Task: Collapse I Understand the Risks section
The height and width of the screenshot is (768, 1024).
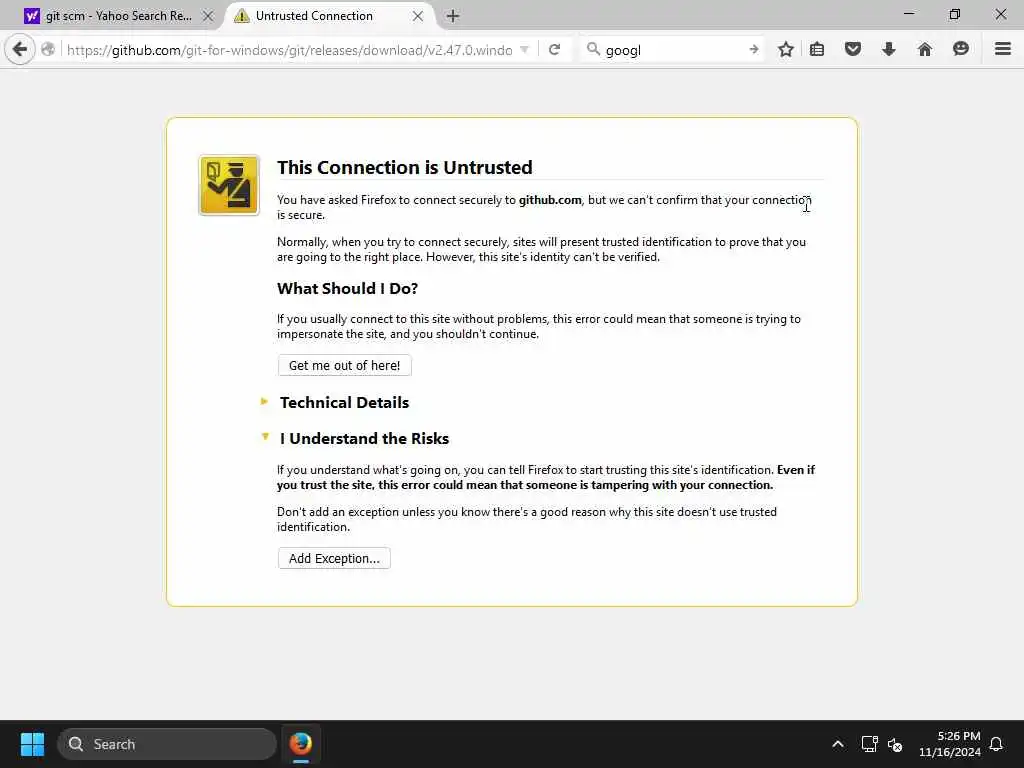Action: 364,438
